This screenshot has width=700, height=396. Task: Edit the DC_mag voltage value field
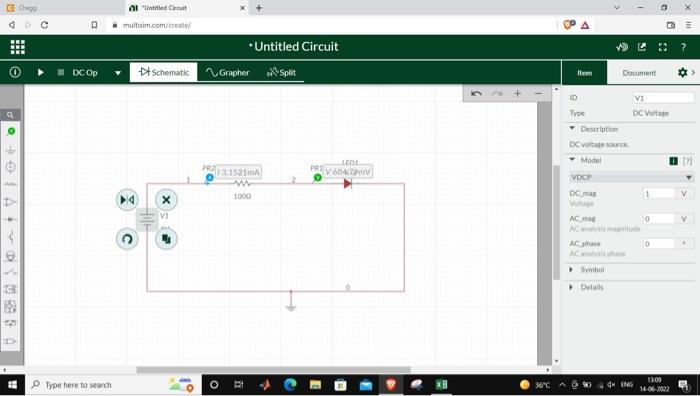click(x=659, y=193)
